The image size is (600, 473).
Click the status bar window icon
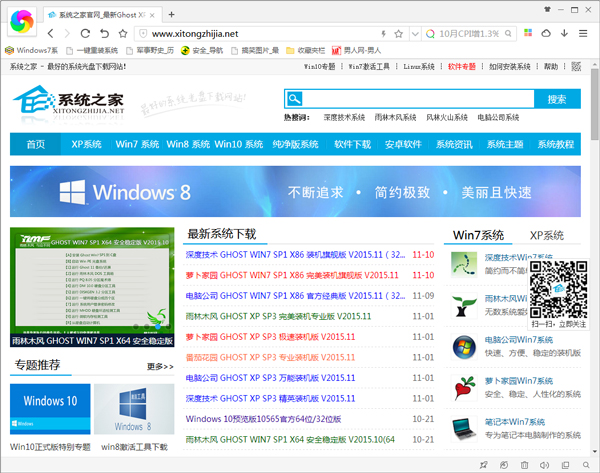point(565,465)
